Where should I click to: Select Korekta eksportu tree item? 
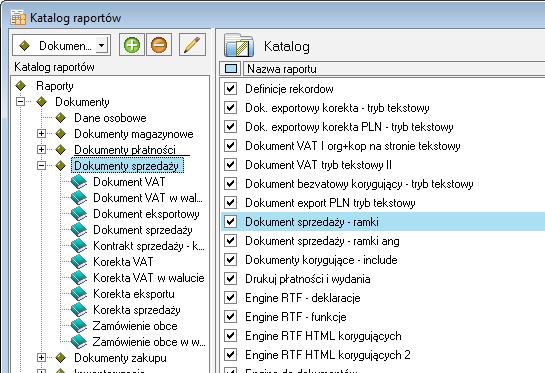134,294
